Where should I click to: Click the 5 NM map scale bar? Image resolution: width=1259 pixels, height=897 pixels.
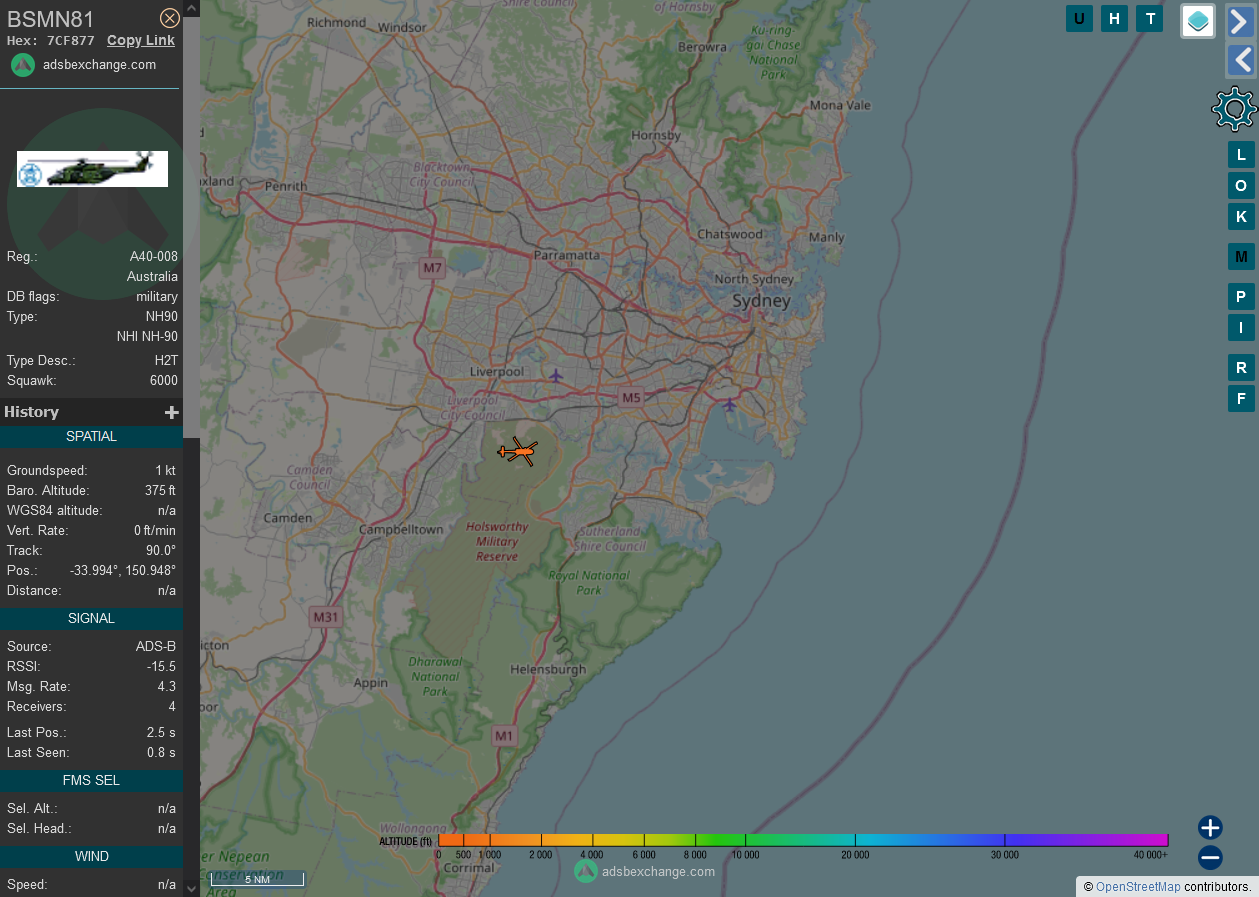[x=257, y=879]
